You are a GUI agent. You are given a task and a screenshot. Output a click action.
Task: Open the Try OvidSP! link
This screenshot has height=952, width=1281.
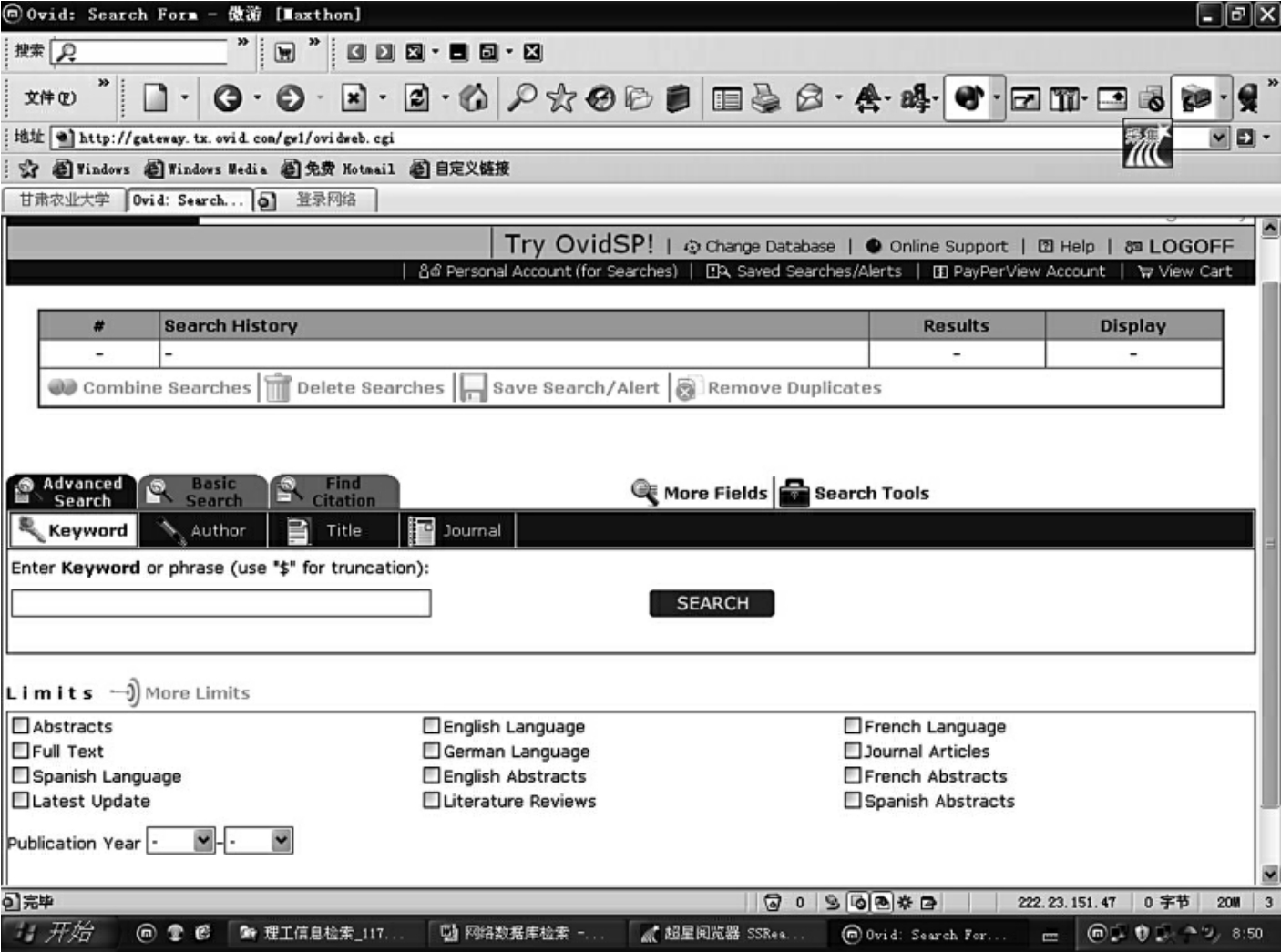pos(579,244)
